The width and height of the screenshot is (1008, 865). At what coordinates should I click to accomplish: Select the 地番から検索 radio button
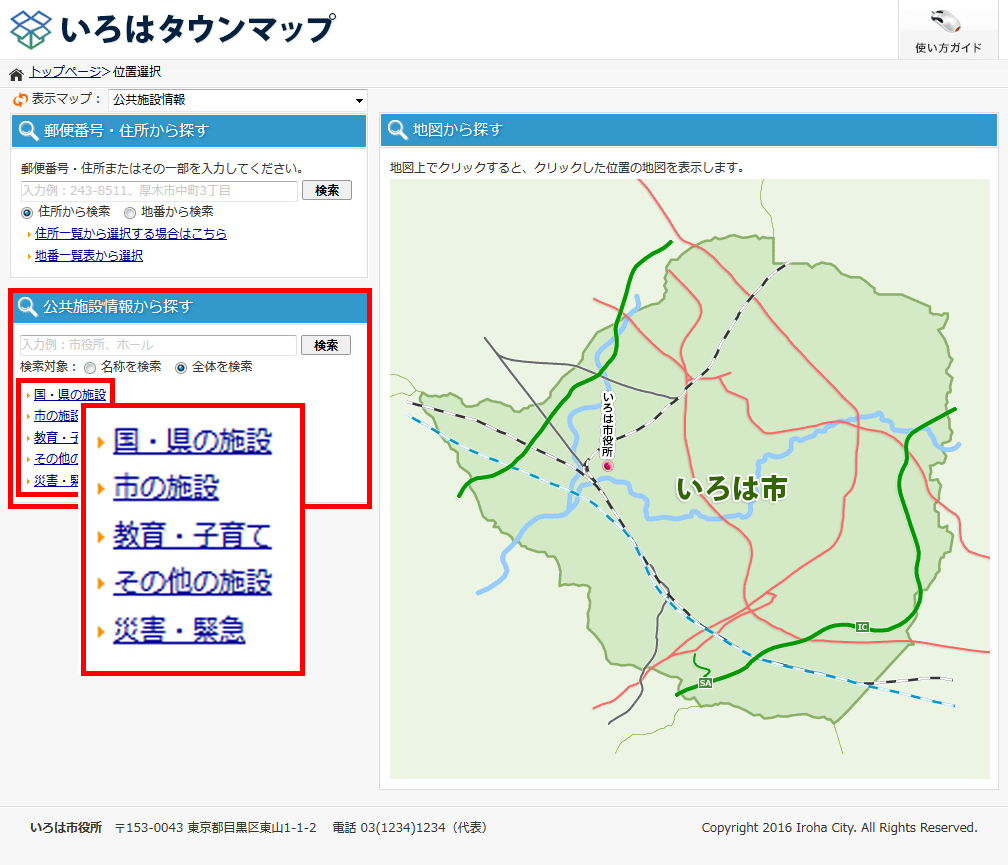point(130,212)
